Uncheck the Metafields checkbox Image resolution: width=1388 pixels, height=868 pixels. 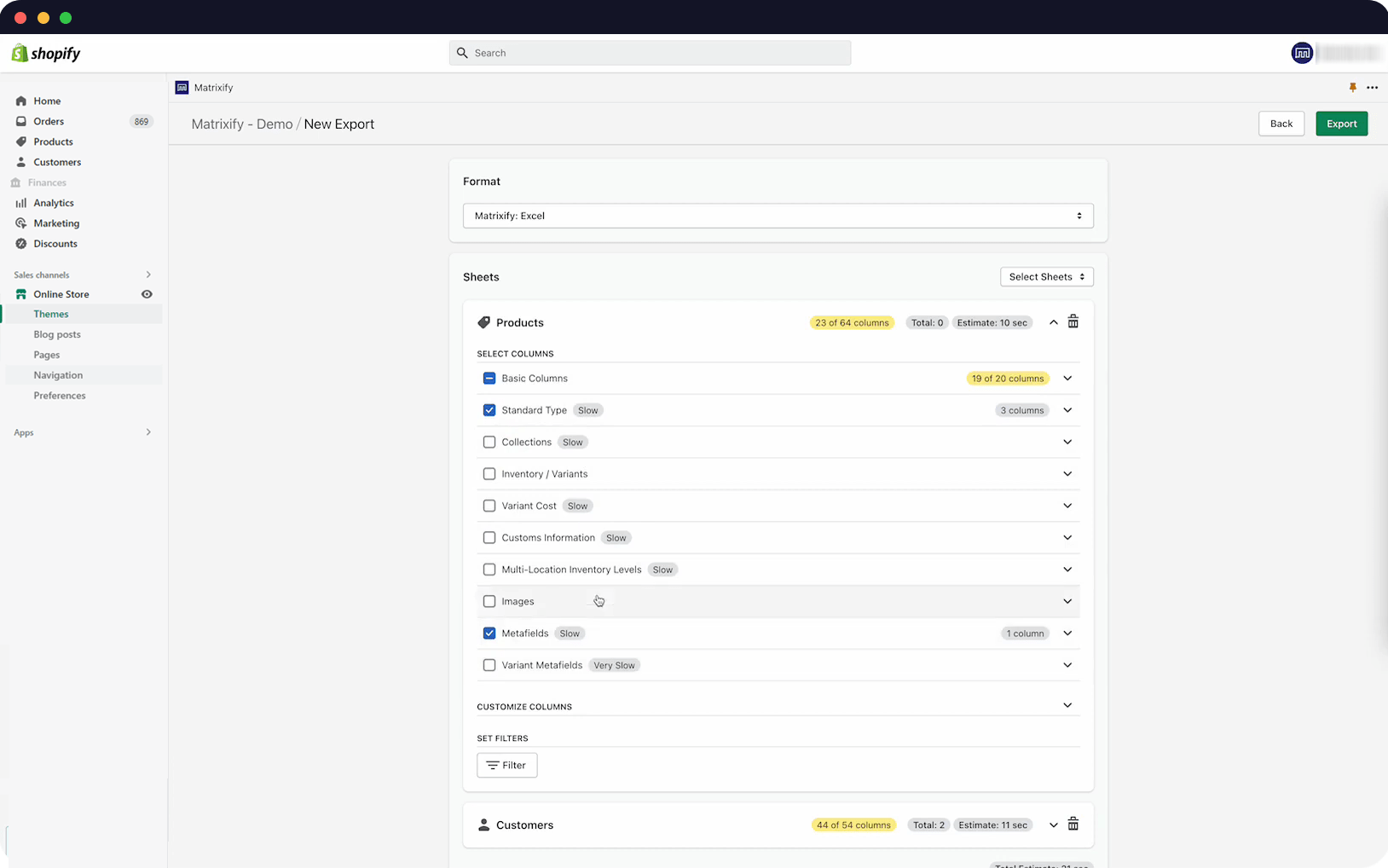pyautogui.click(x=489, y=634)
